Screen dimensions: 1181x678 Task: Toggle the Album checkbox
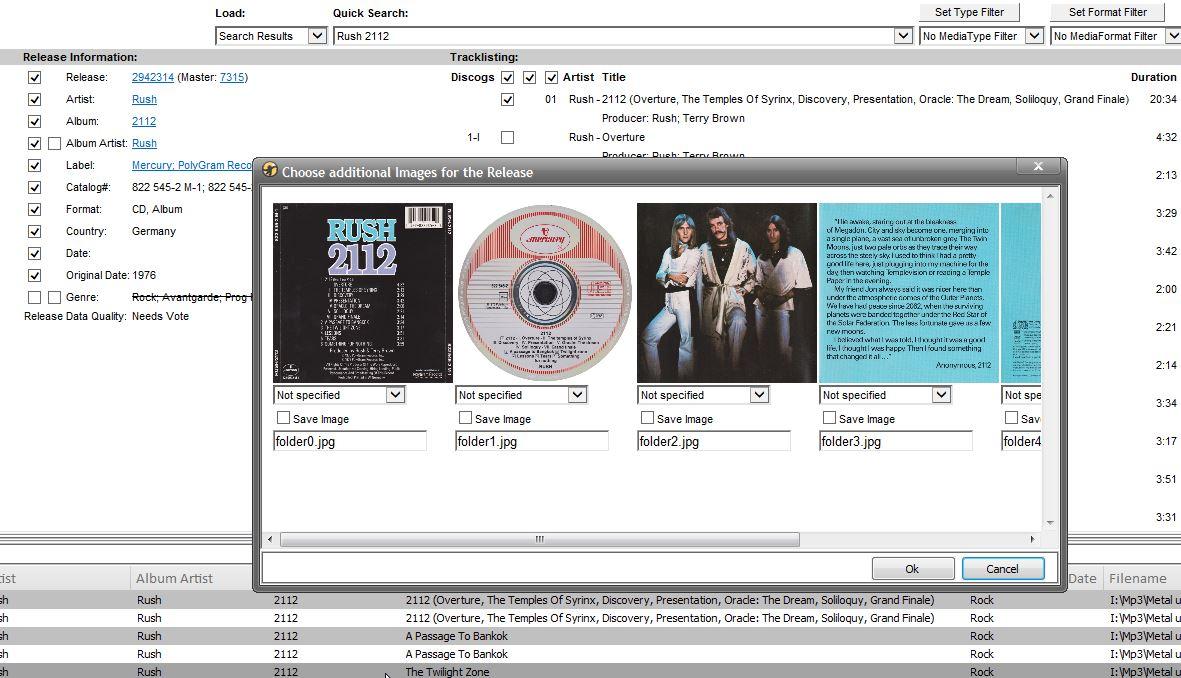pos(35,121)
